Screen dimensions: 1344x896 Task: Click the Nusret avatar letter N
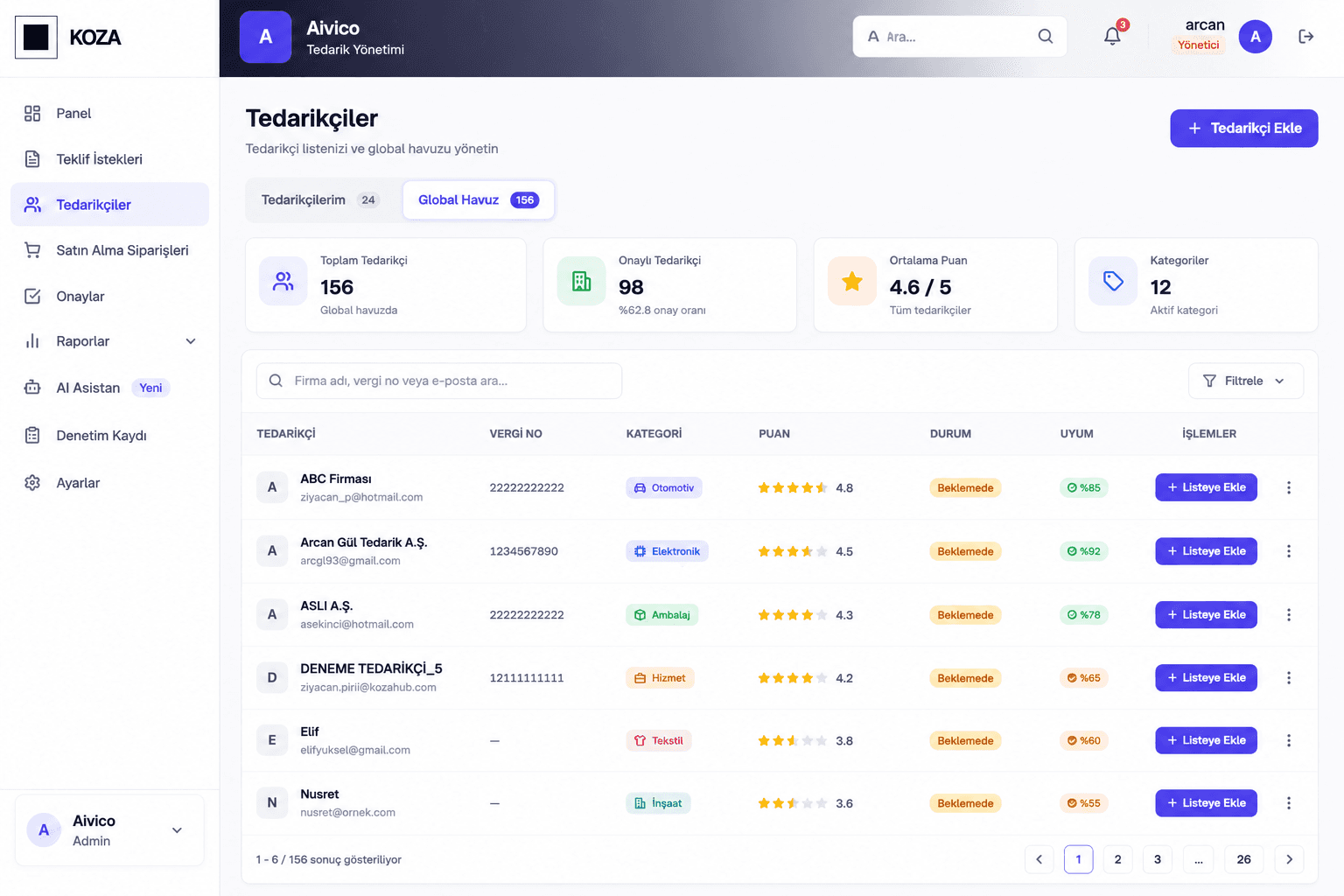coord(272,802)
